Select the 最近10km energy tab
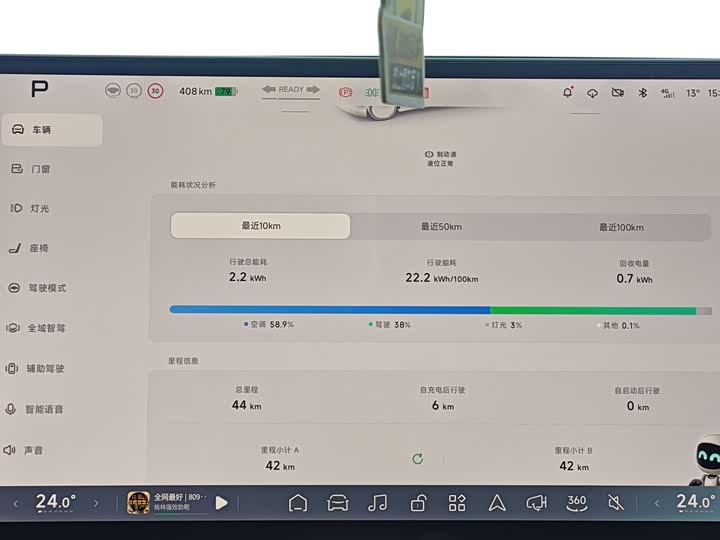720x540 pixels. coord(260,226)
